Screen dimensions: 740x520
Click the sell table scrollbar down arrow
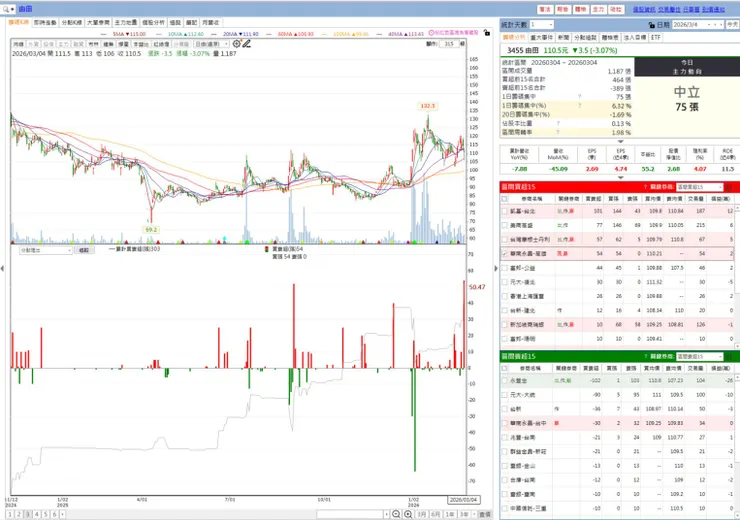737,515
